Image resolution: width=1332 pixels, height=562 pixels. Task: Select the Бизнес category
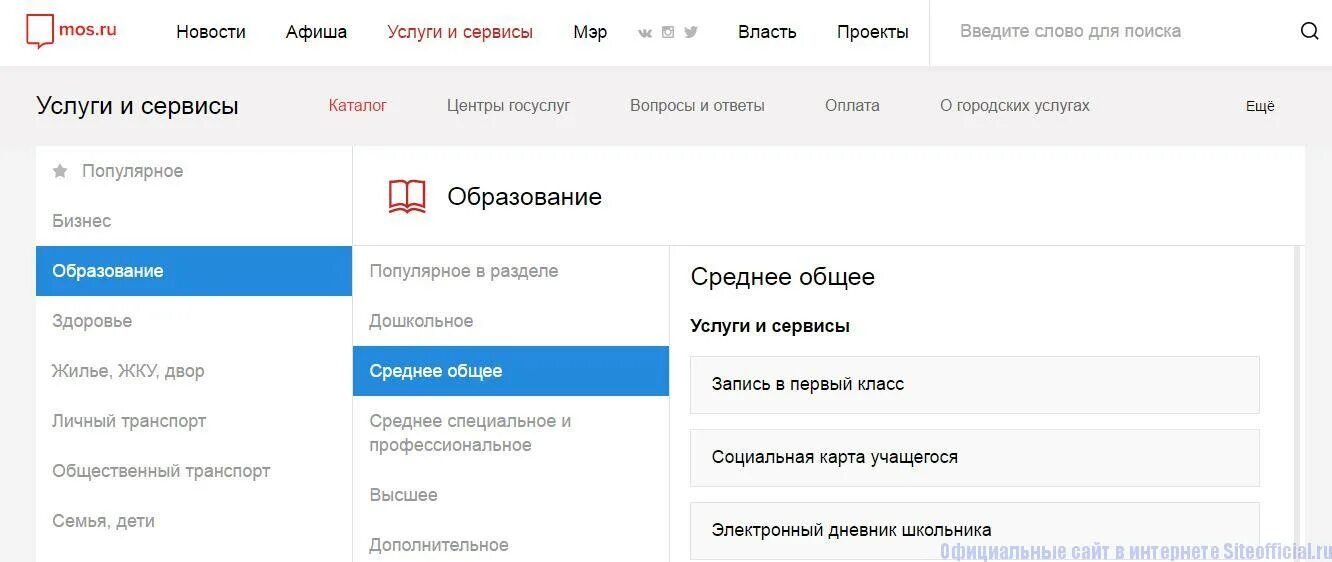(194, 221)
